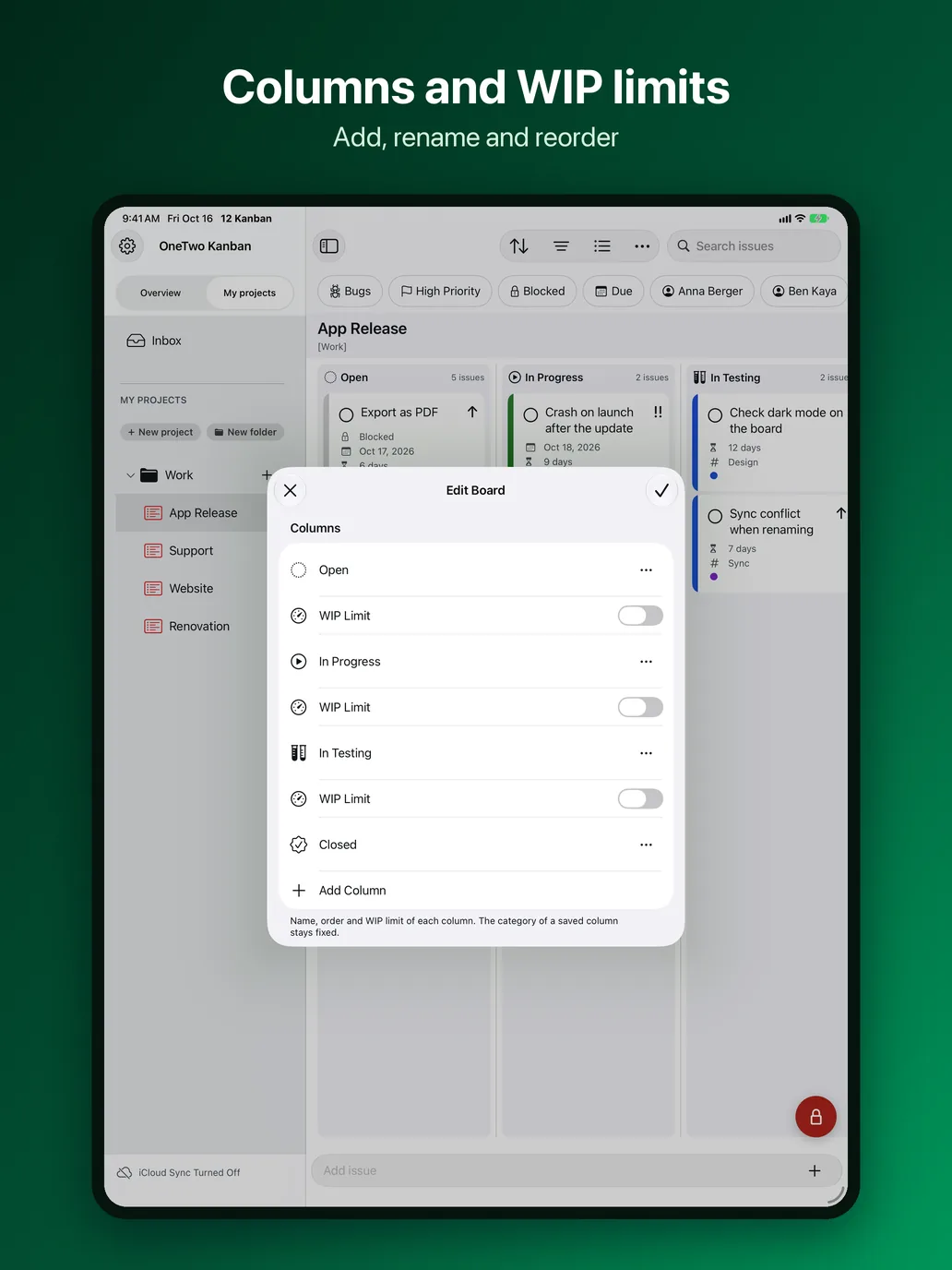Click the battery indicator in status bar
The image size is (952, 1270).
(x=819, y=219)
